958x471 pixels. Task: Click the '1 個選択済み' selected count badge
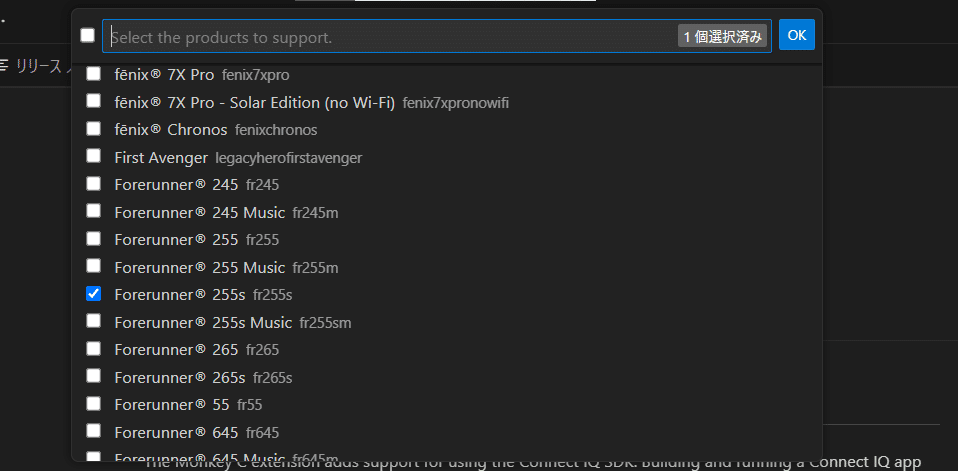(722, 37)
